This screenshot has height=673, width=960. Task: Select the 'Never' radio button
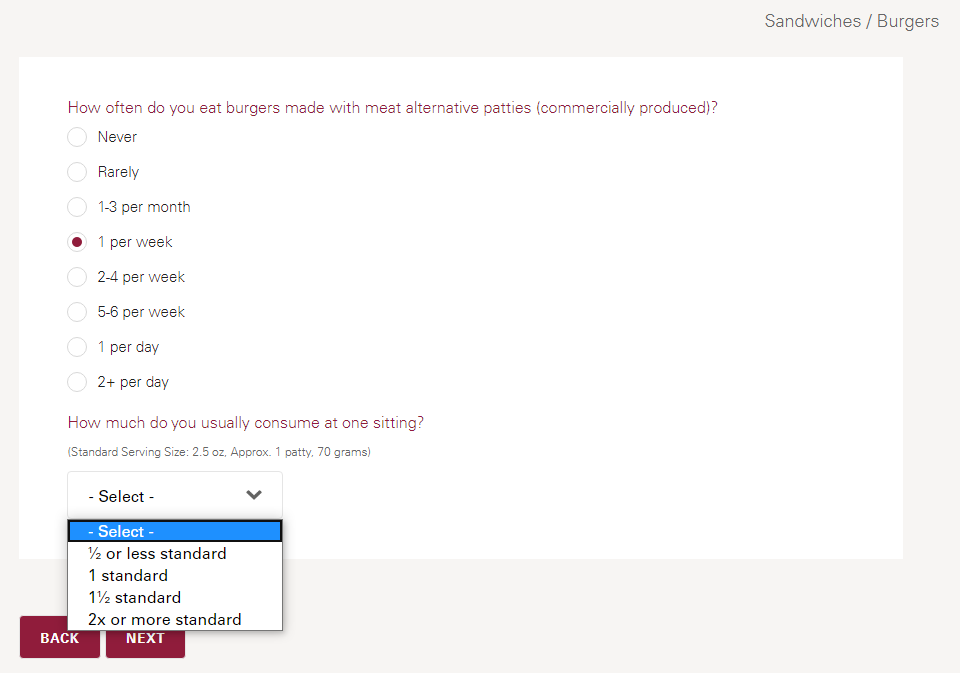[77, 137]
